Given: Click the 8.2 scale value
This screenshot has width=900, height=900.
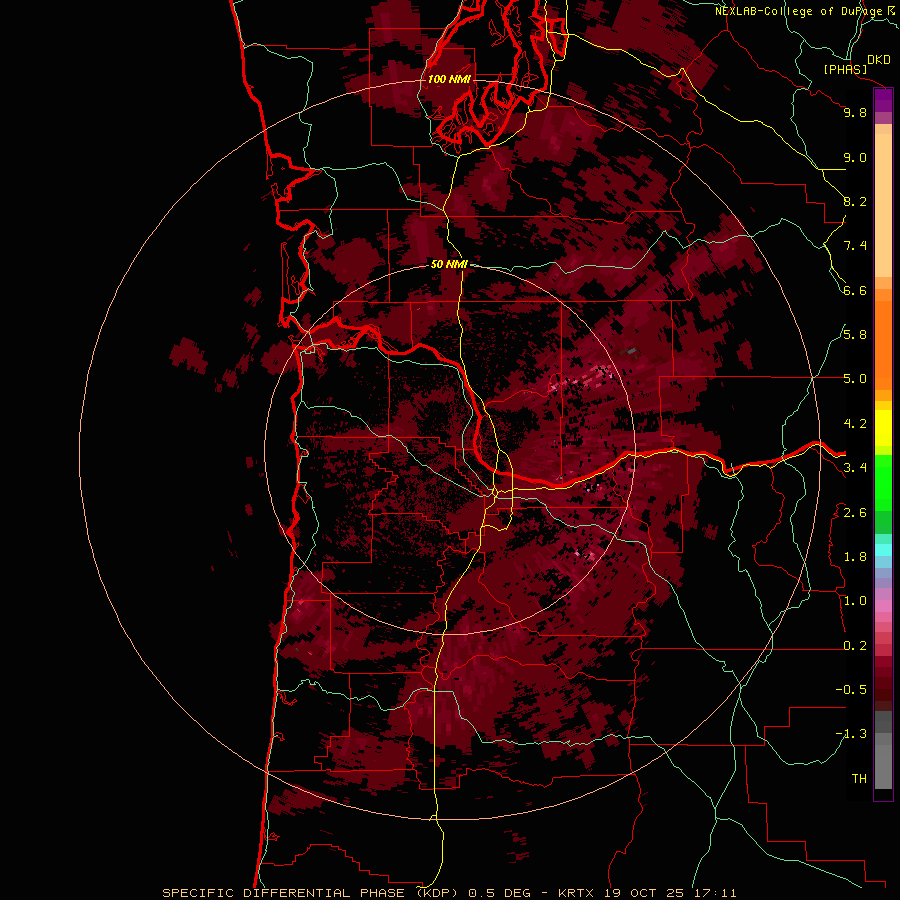Looking at the screenshot, I should click(x=855, y=201).
